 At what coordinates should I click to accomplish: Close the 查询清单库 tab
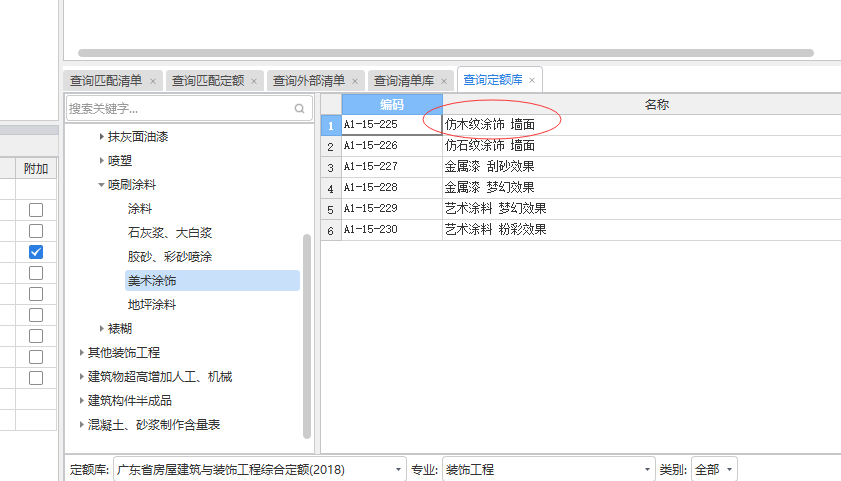pyautogui.click(x=444, y=81)
